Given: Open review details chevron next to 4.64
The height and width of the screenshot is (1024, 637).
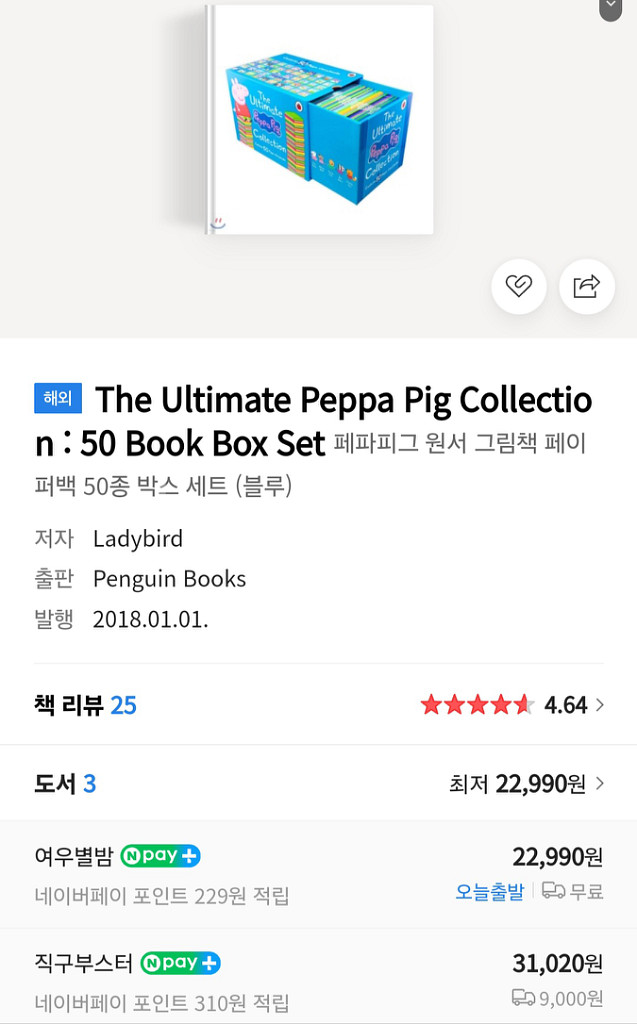Looking at the screenshot, I should [x=600, y=705].
